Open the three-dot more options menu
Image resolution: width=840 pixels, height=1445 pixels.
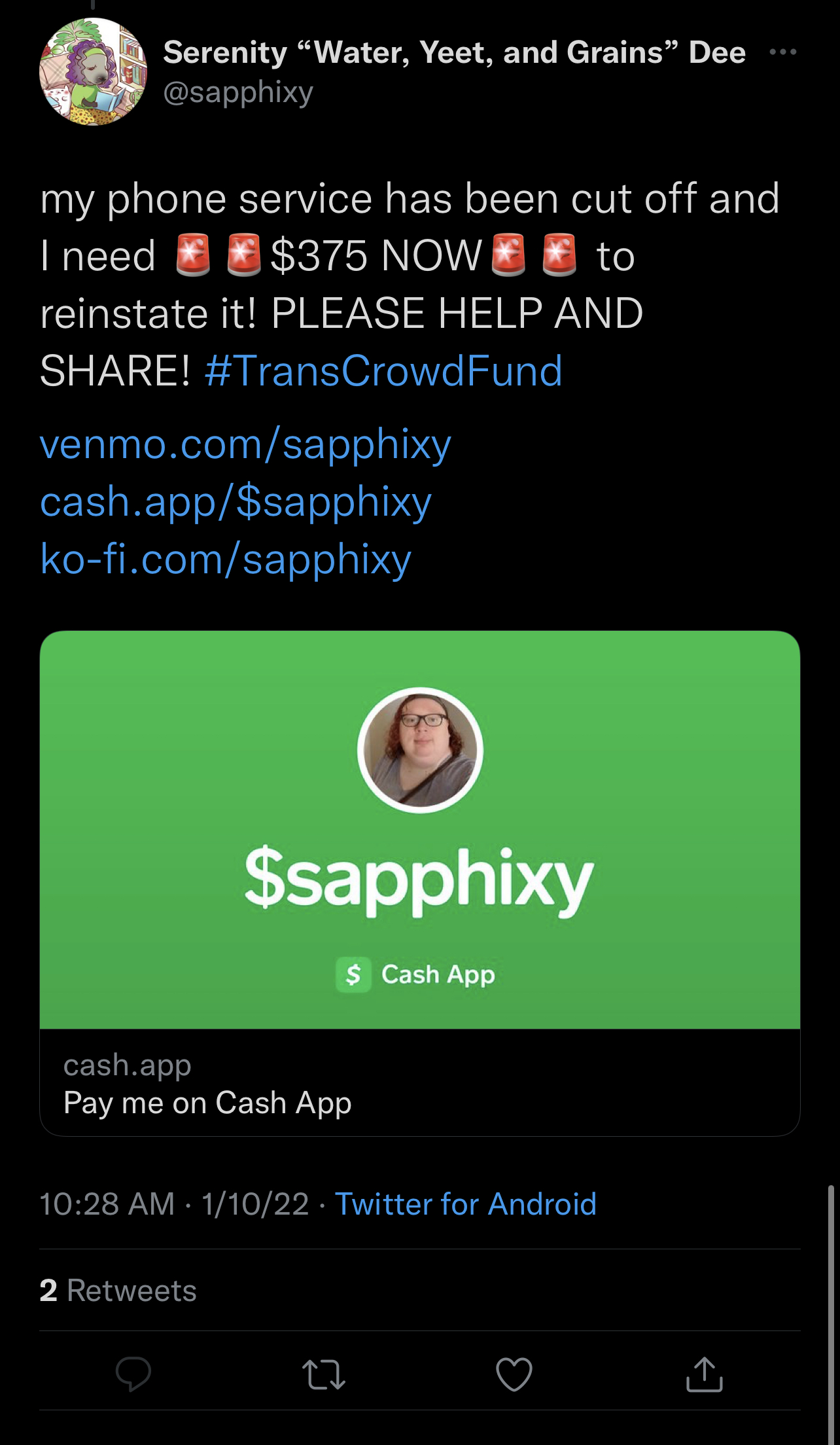(783, 52)
